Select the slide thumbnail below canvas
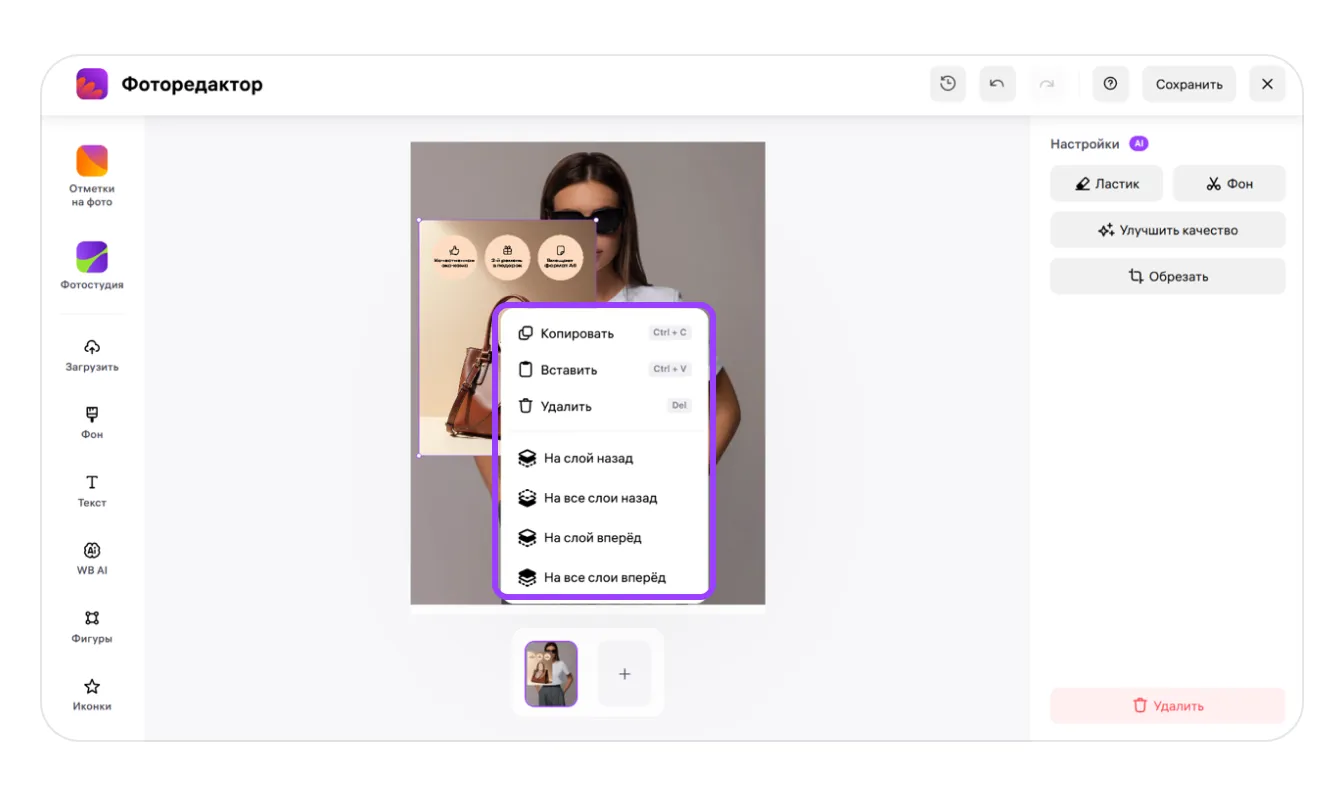Viewport: 1344px width, 796px height. [x=551, y=673]
